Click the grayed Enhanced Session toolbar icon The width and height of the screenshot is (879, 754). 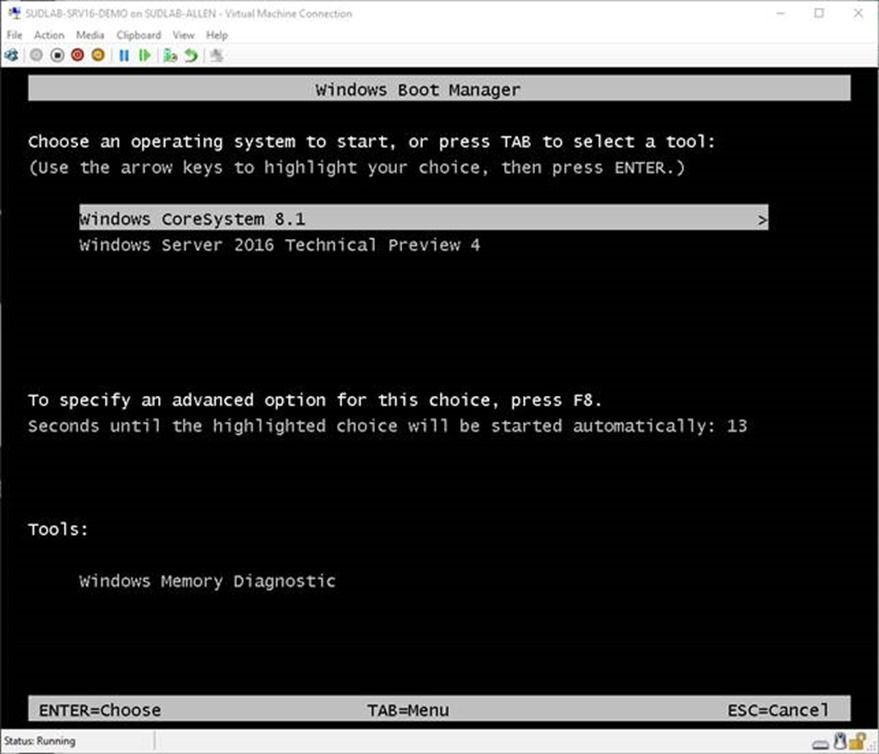[x=216, y=55]
